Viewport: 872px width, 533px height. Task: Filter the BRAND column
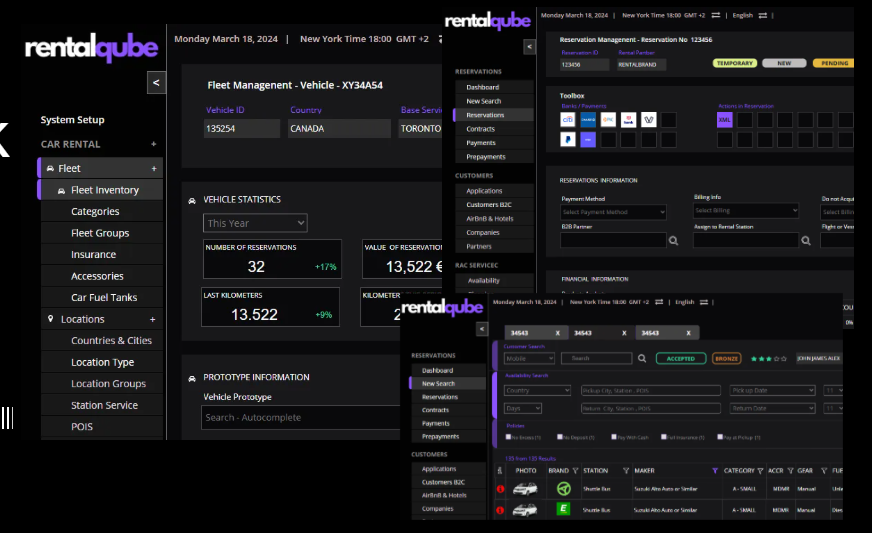pos(576,471)
